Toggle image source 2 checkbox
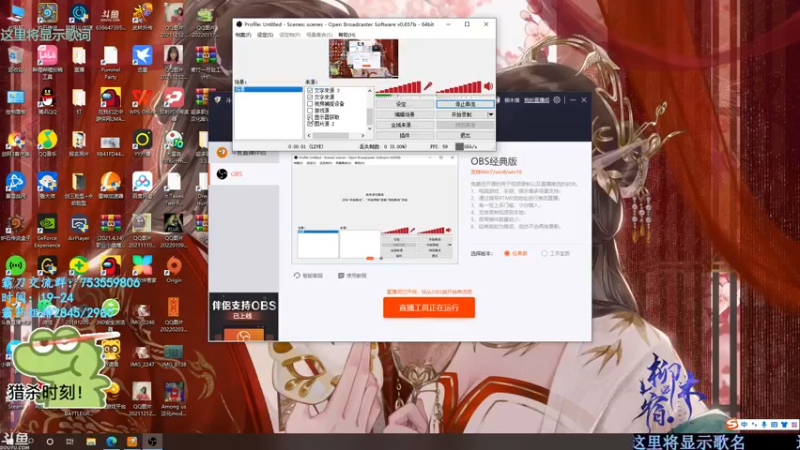Image resolution: width=800 pixels, height=450 pixels. point(310,123)
